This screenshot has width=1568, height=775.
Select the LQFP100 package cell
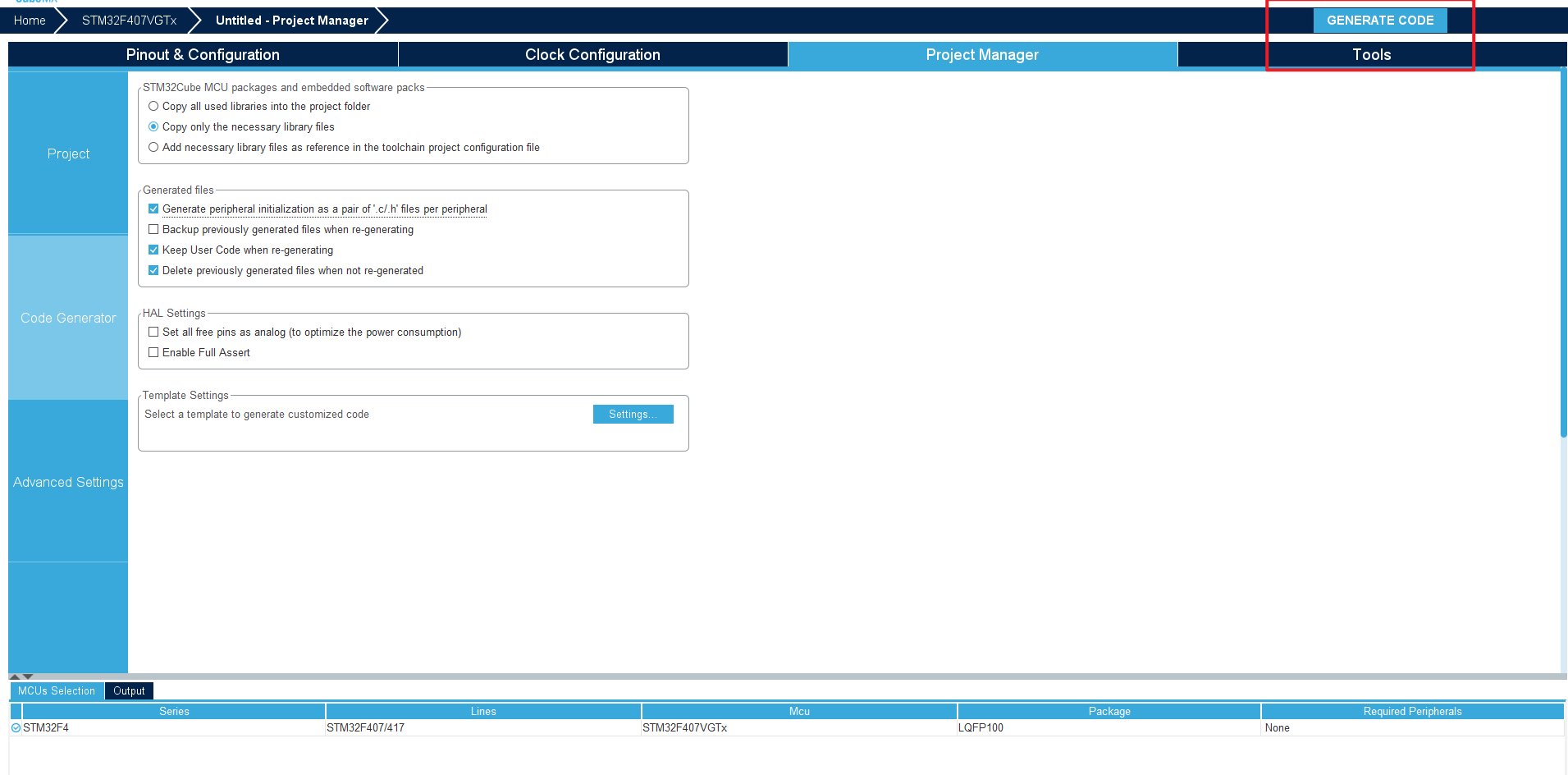pos(1109,727)
